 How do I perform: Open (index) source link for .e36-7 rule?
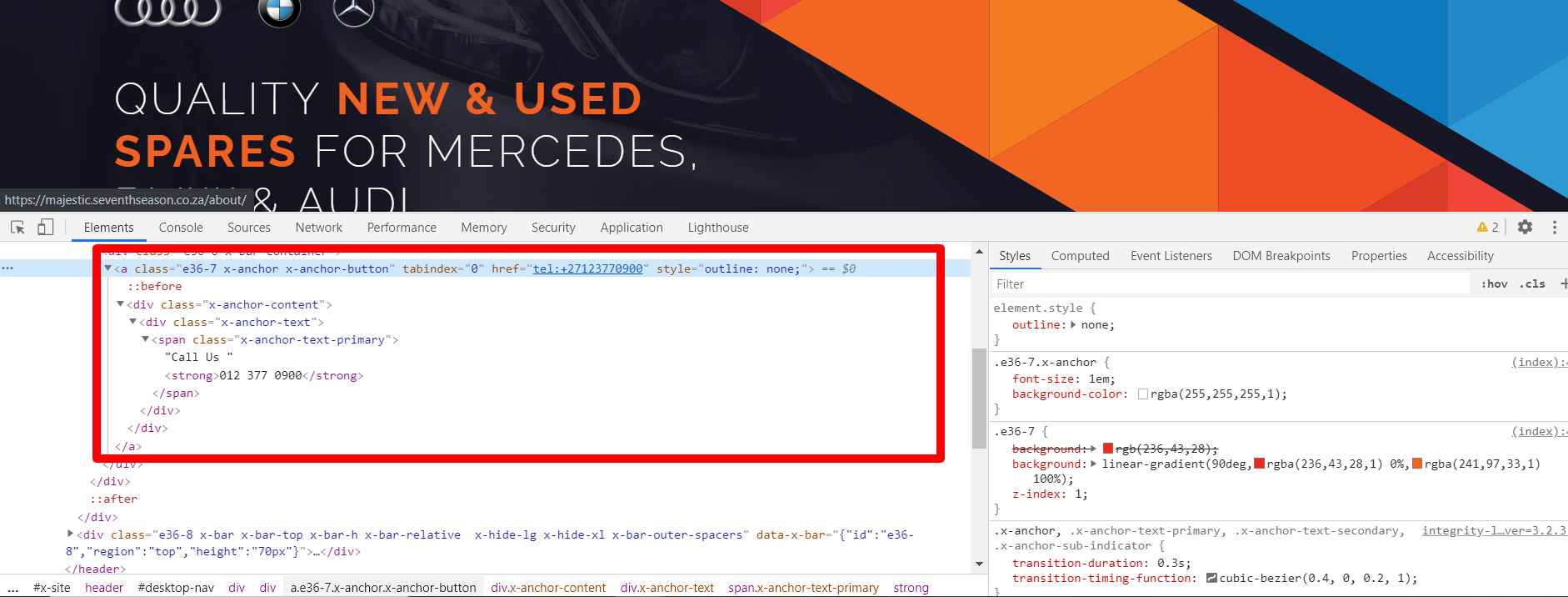[1538, 431]
